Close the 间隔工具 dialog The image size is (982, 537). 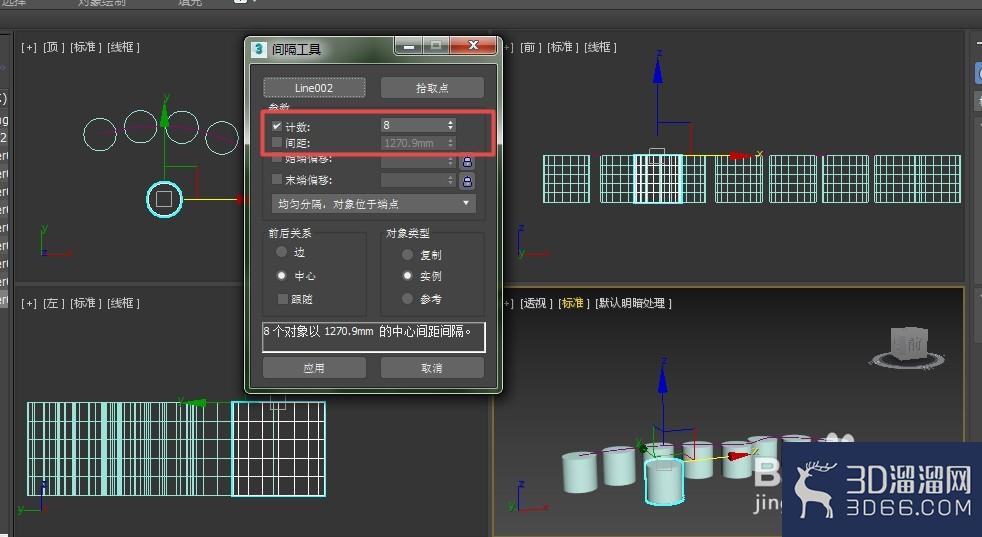(473, 46)
